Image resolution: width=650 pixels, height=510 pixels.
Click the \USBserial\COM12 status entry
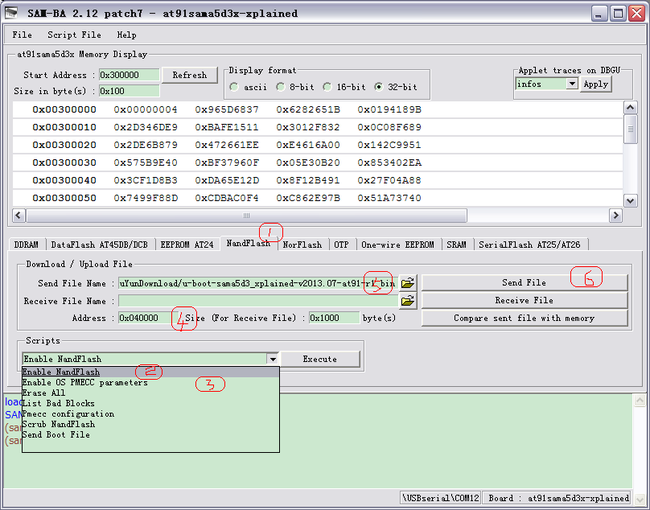coord(440,498)
